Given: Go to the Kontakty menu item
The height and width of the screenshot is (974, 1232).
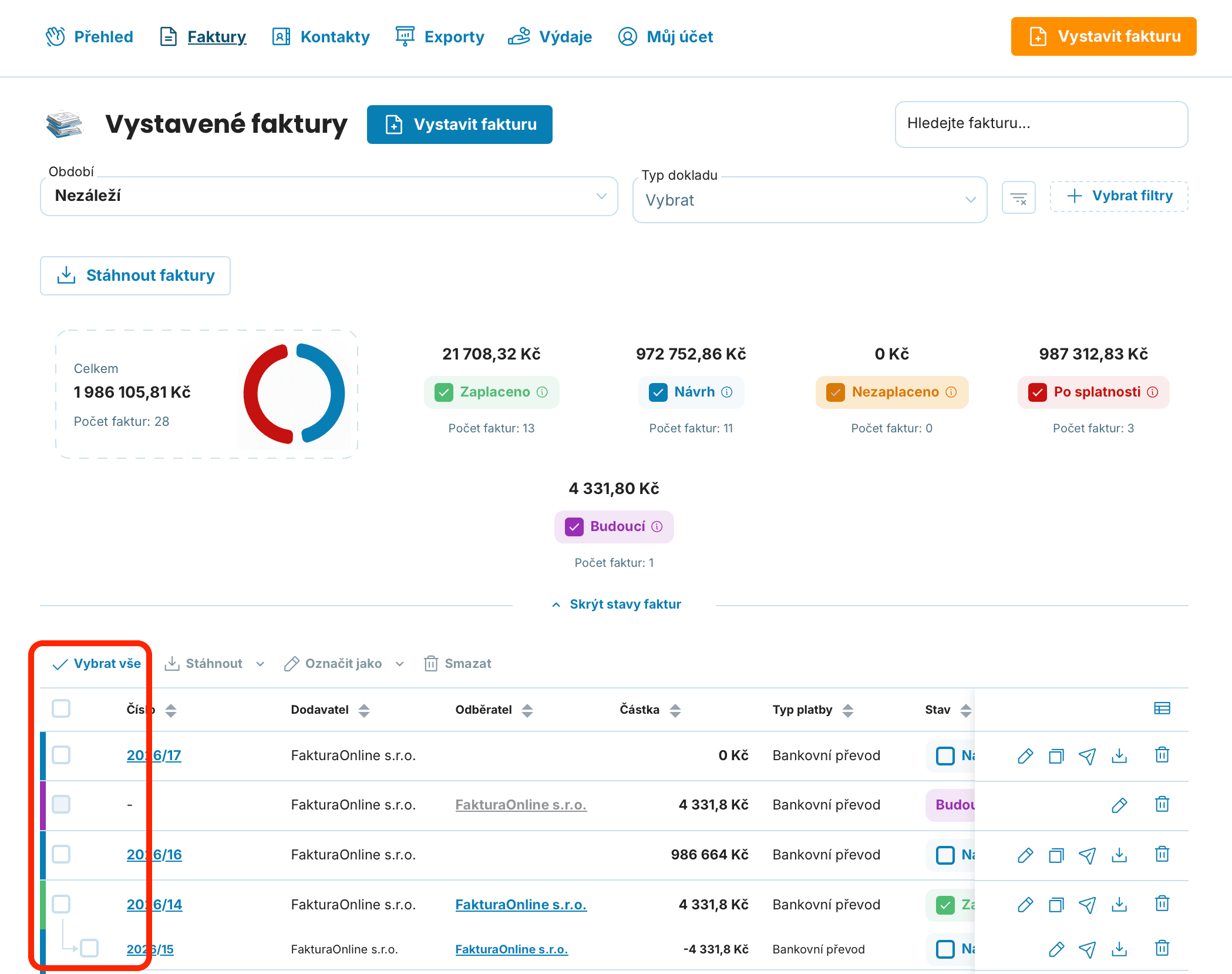Looking at the screenshot, I should point(321,36).
